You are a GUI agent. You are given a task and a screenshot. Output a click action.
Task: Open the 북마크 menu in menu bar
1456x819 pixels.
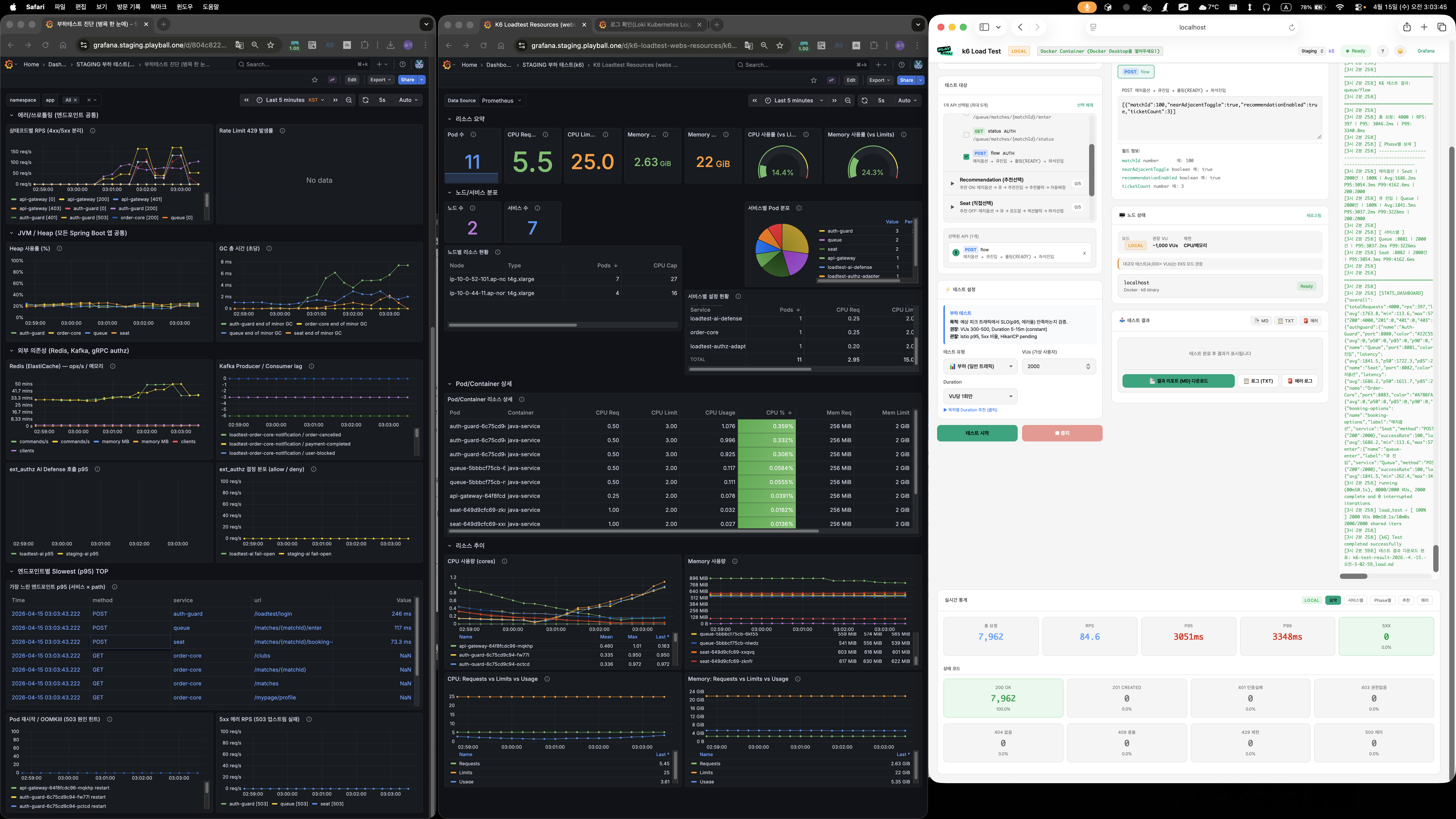point(158,7)
